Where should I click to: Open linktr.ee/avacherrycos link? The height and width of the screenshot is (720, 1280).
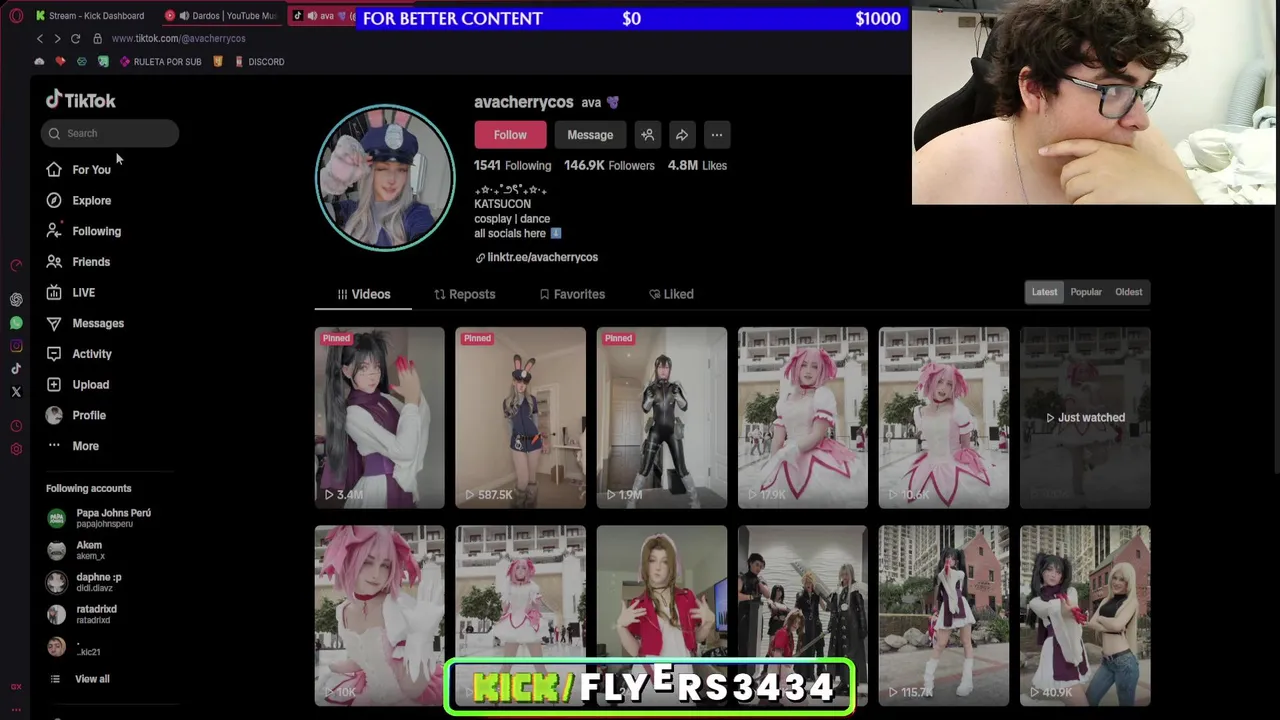click(536, 257)
